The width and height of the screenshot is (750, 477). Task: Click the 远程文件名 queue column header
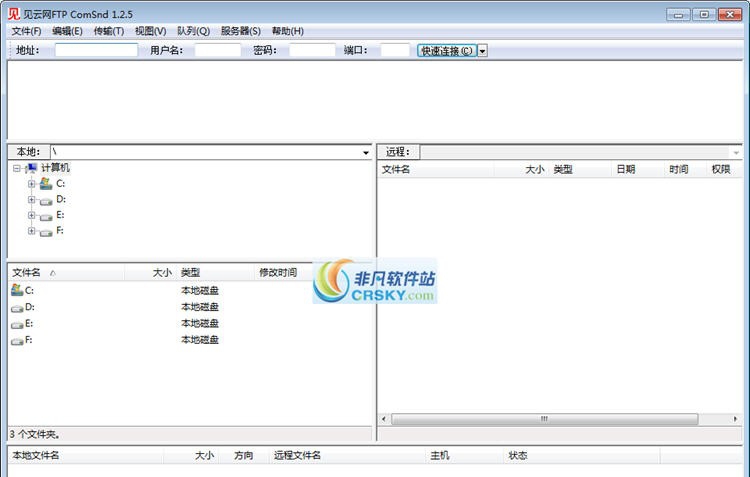[348, 455]
